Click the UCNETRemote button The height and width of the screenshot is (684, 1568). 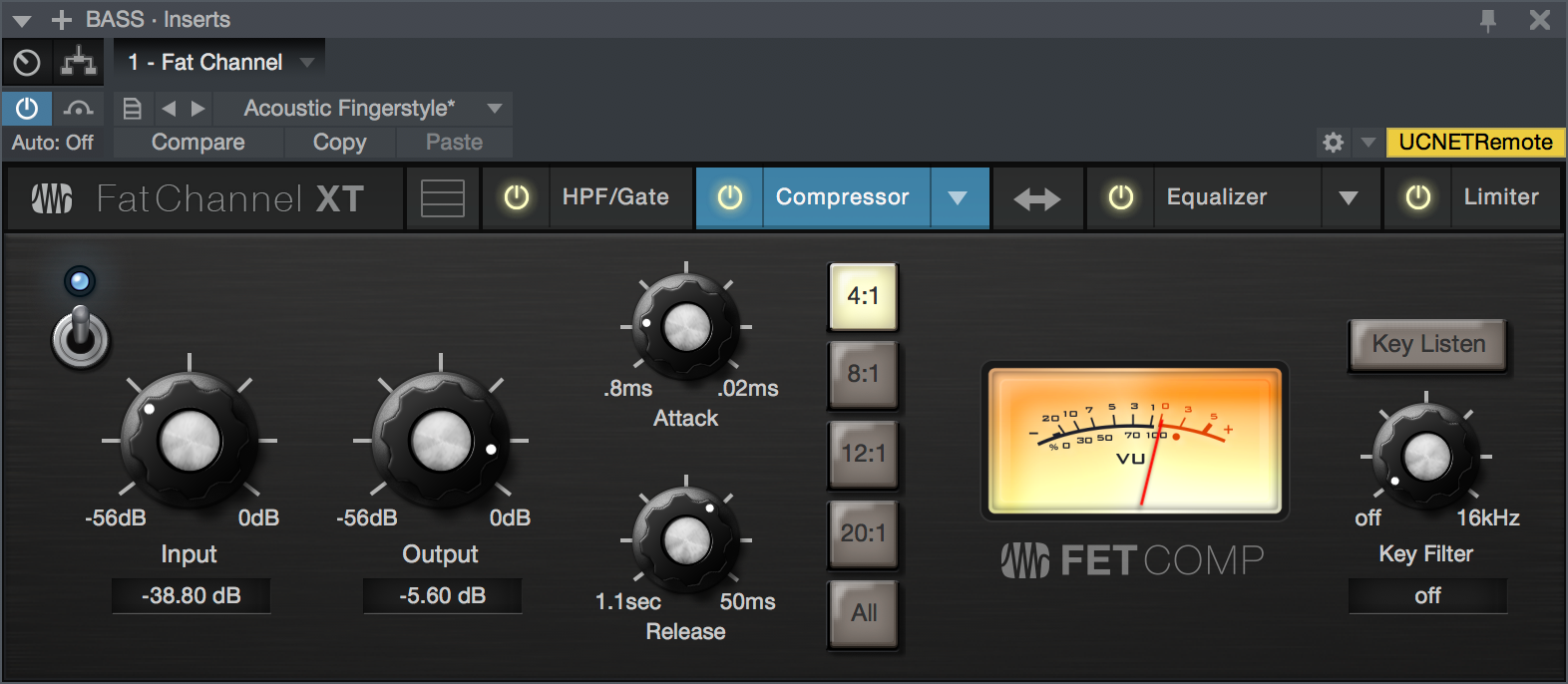click(x=1475, y=143)
